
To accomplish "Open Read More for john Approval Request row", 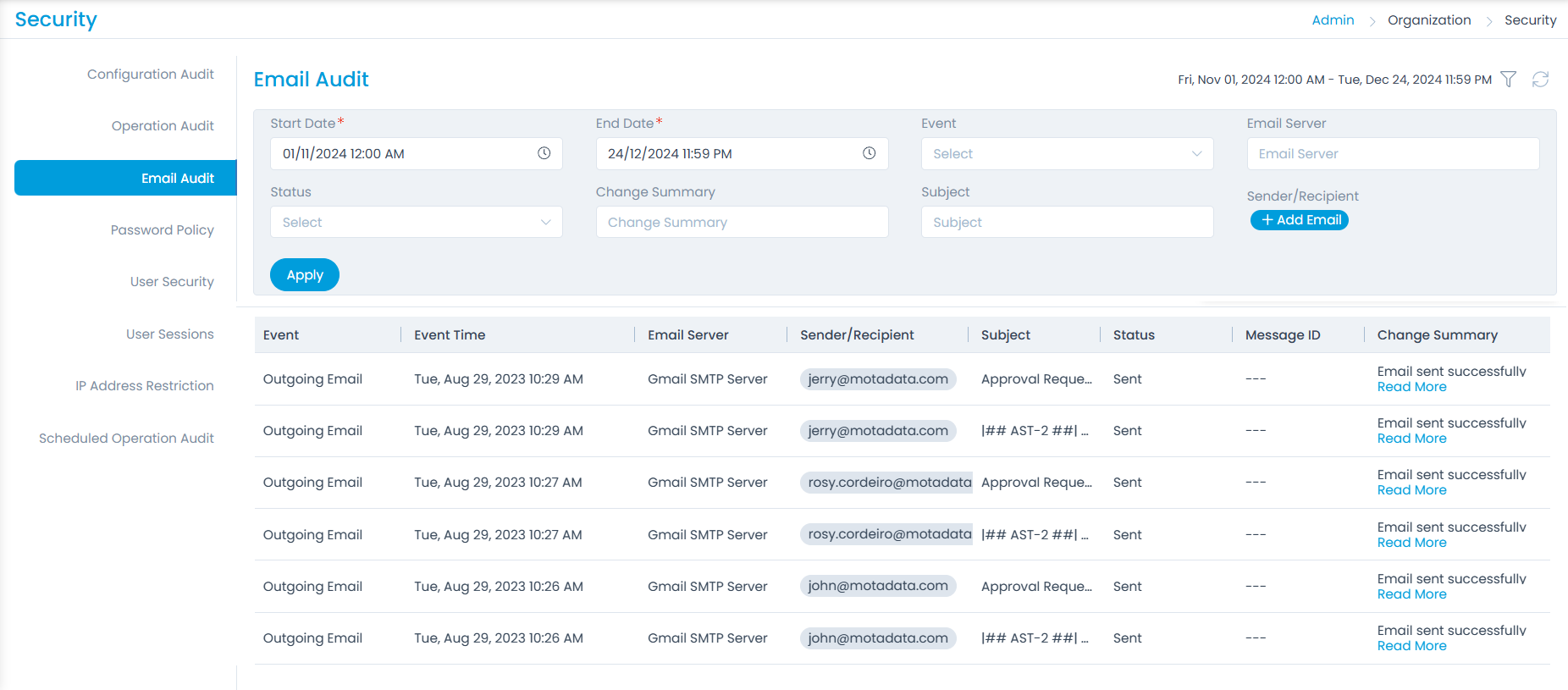I will [x=1411, y=594].
